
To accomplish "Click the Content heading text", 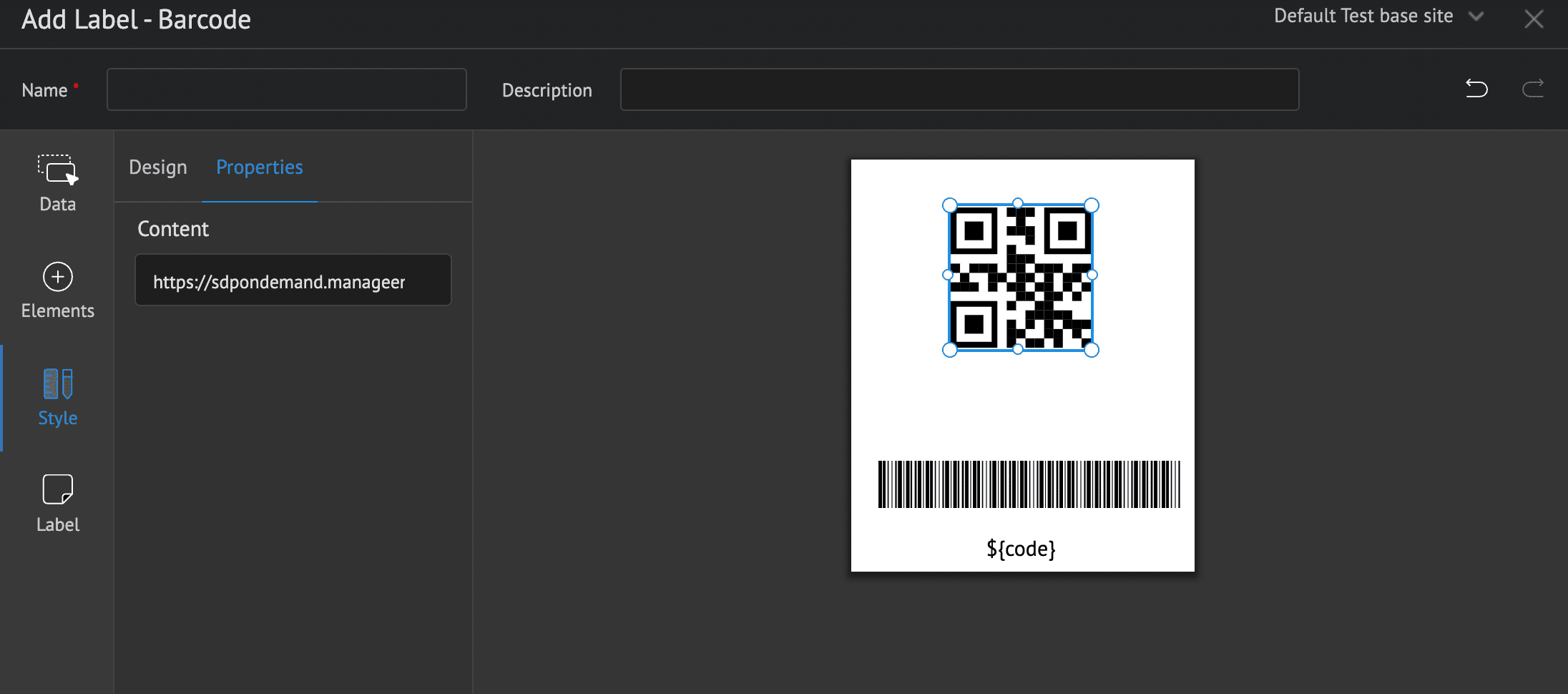I will [173, 229].
